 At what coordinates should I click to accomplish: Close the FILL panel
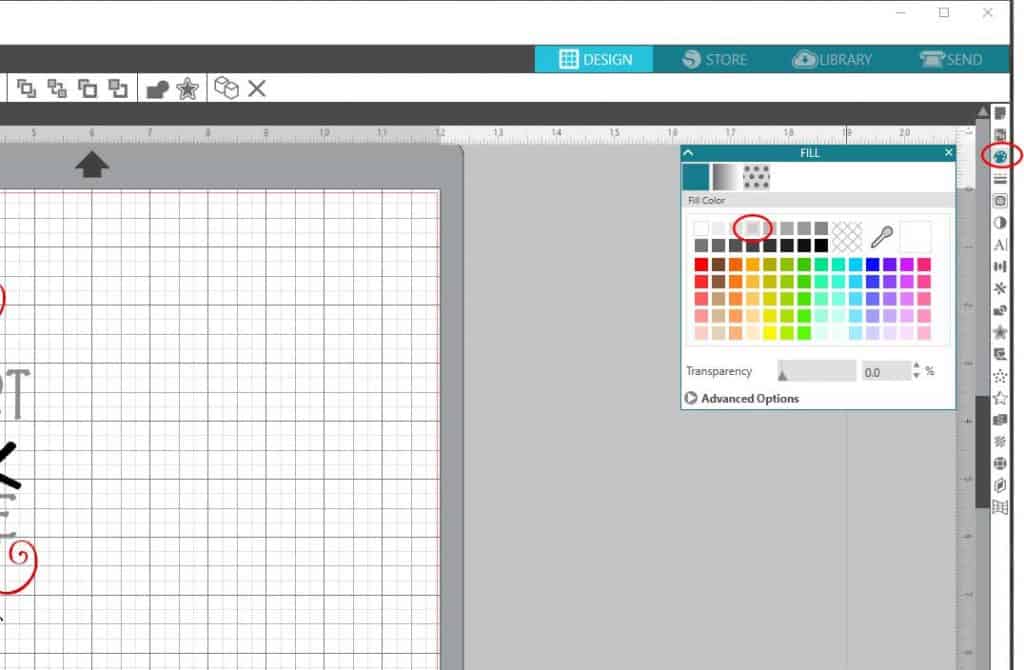tap(948, 153)
